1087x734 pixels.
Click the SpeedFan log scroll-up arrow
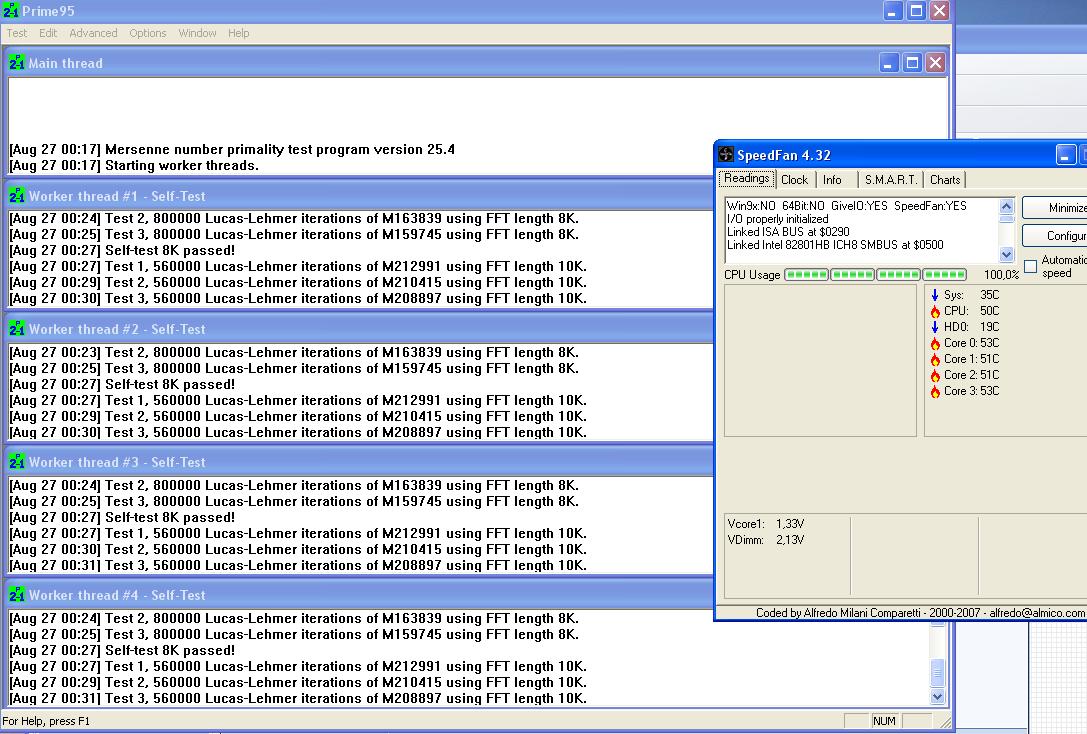[x=1007, y=207]
